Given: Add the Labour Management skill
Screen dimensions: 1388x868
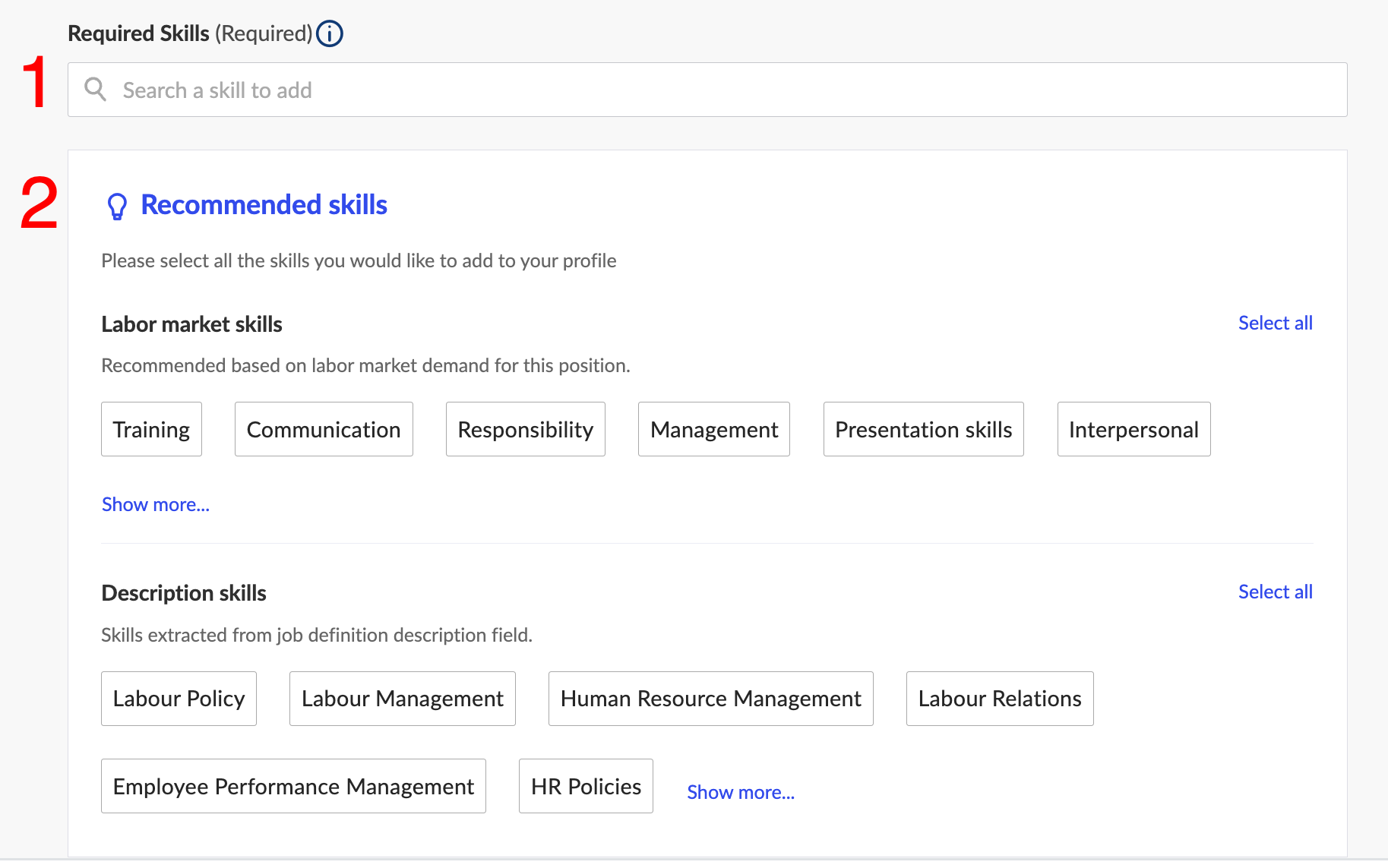Looking at the screenshot, I should (403, 699).
